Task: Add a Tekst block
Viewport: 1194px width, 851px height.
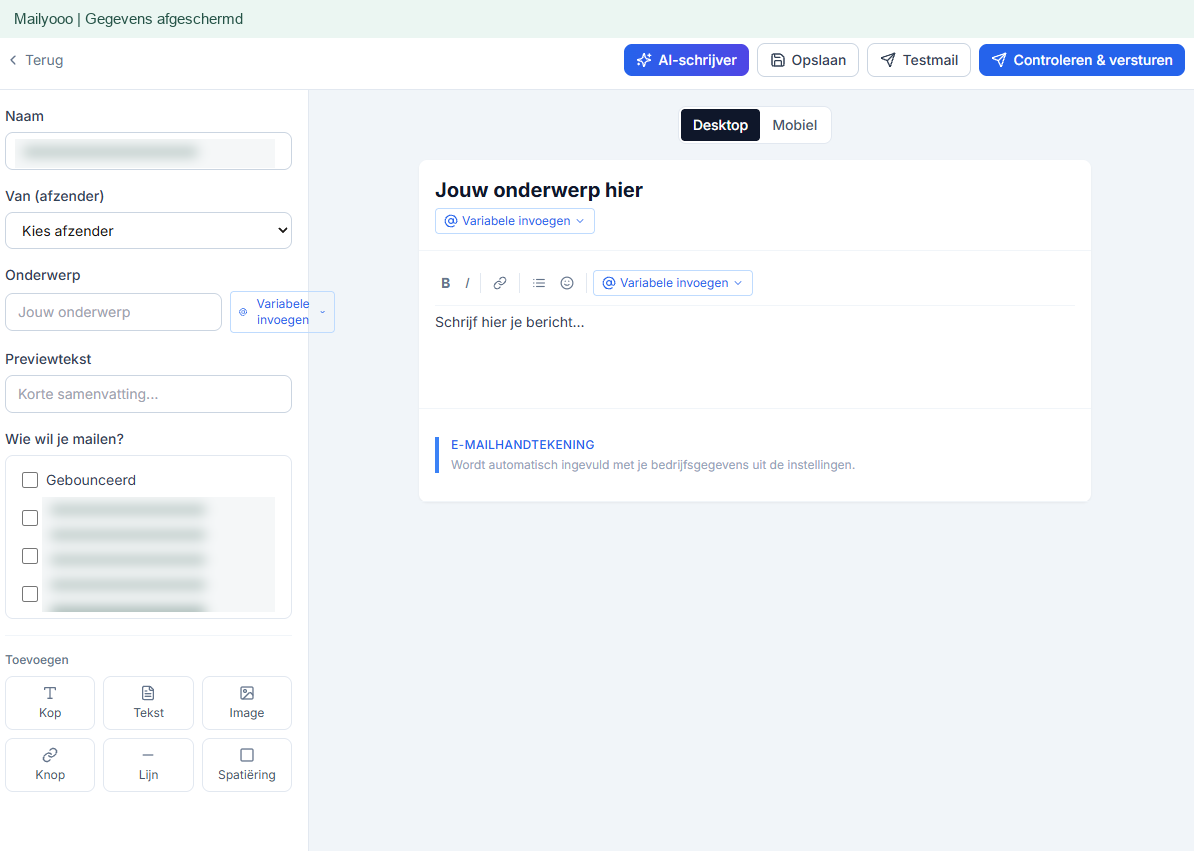Action: pos(148,703)
